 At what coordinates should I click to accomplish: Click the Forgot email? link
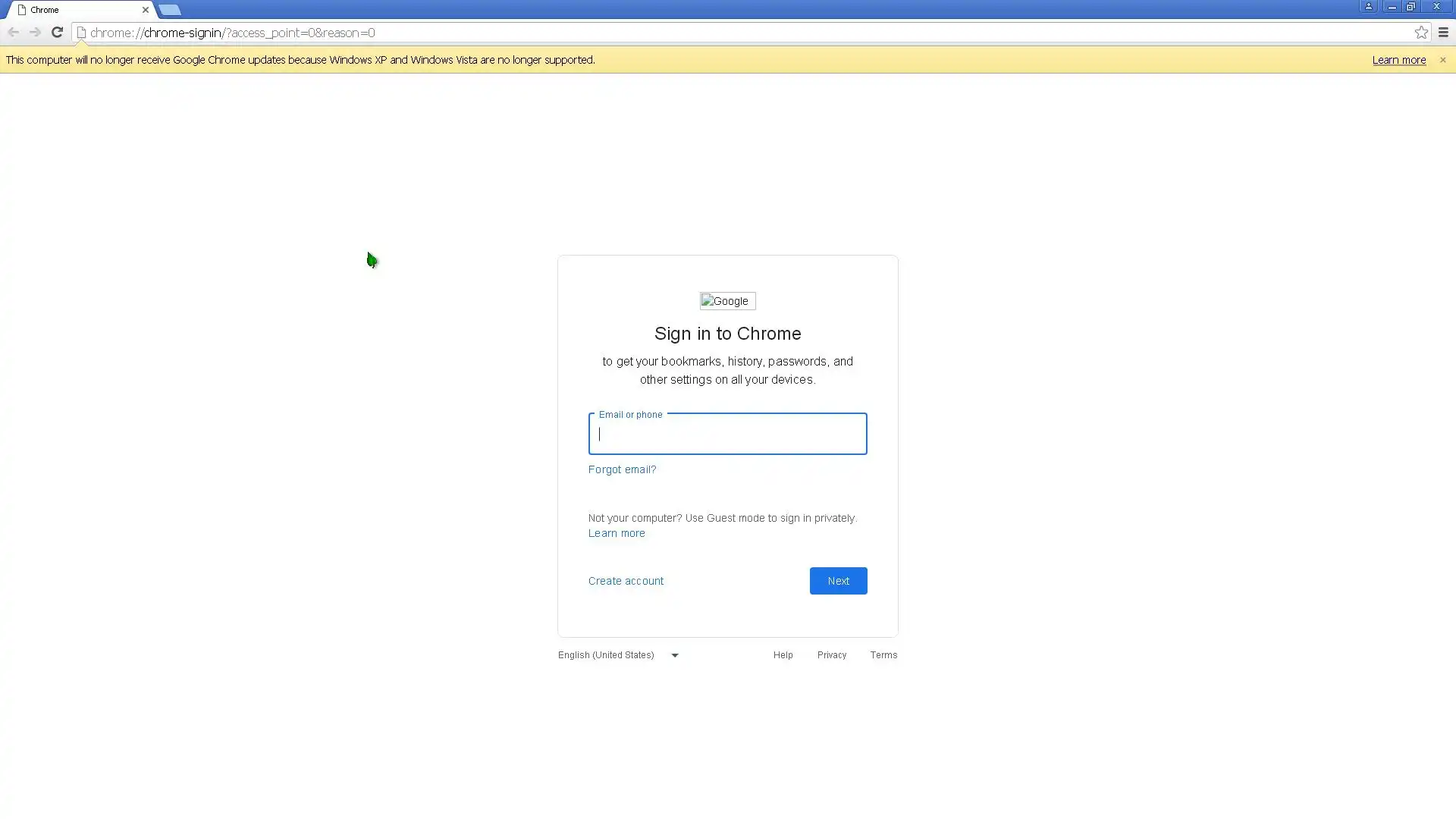[622, 469]
